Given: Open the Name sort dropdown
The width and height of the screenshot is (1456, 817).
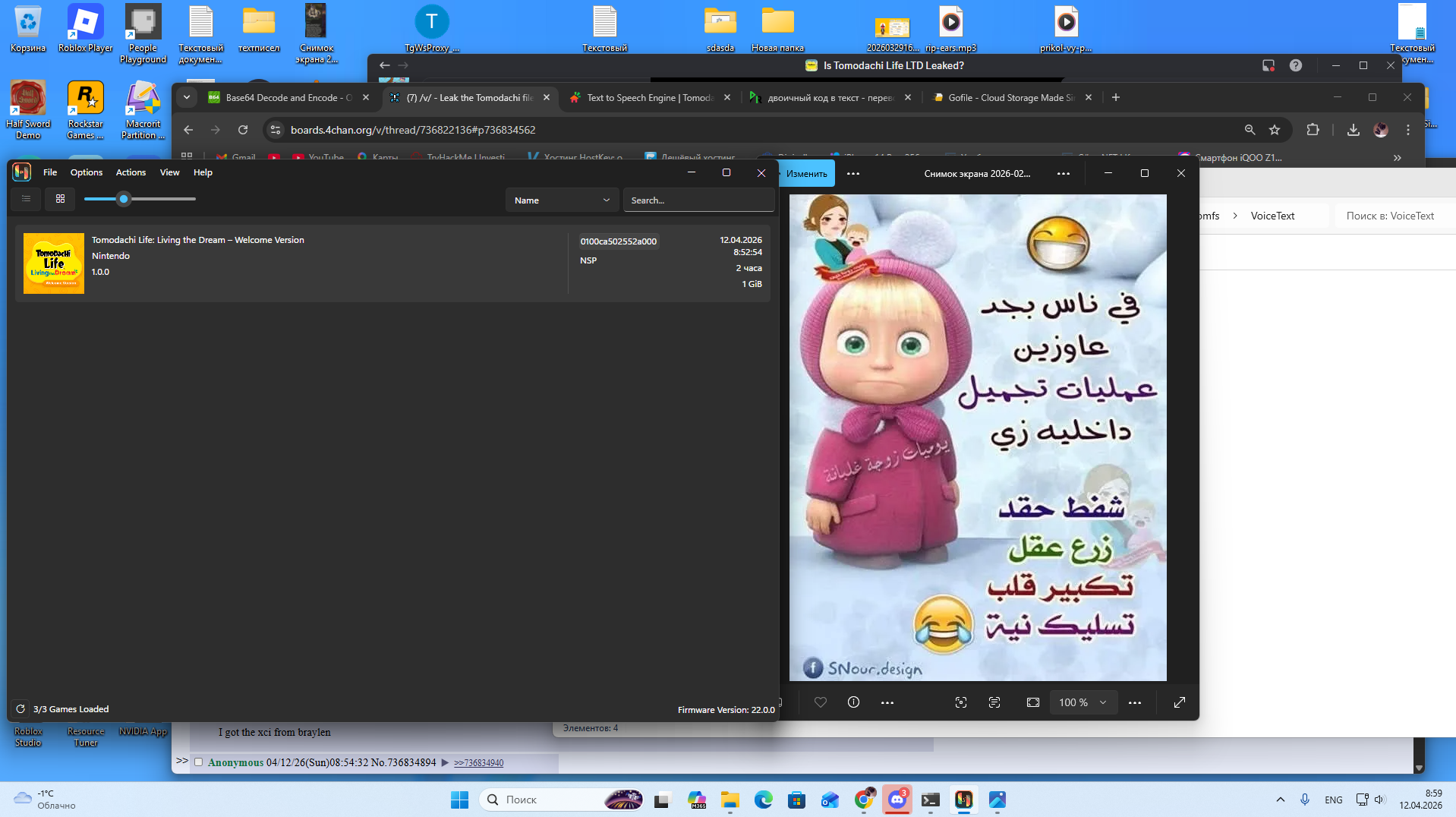Looking at the screenshot, I should 562,200.
